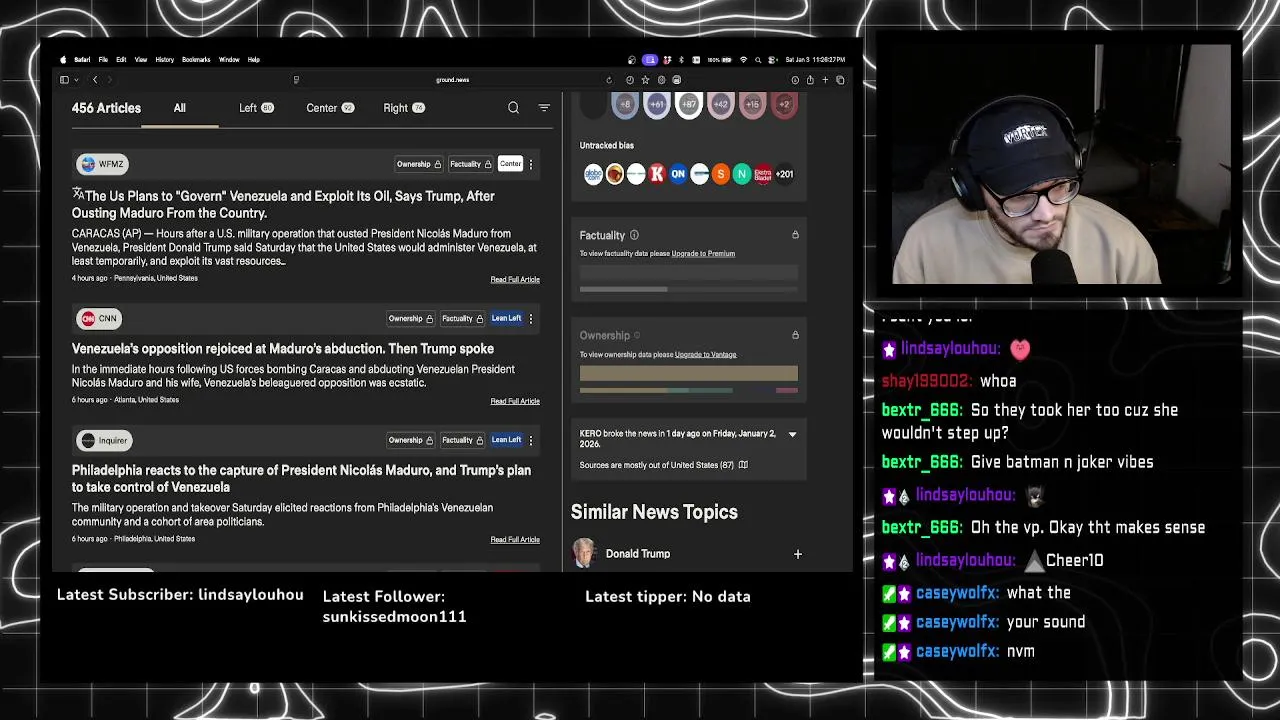Open the article search magnifier icon

click(x=513, y=108)
